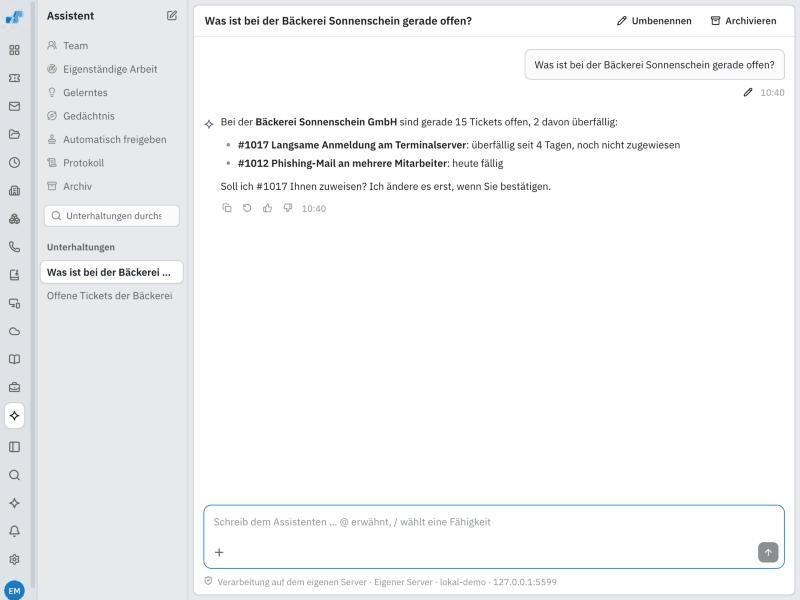The height and width of the screenshot is (600, 800).
Task: Send the message with the arrow button
Action: pos(768,552)
